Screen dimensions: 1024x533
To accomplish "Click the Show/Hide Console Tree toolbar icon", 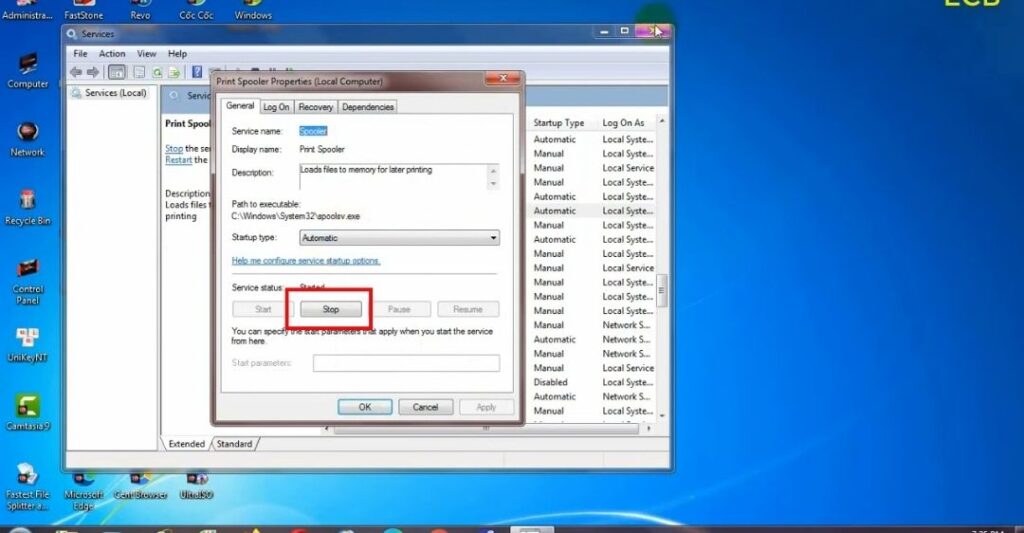I will coord(117,72).
